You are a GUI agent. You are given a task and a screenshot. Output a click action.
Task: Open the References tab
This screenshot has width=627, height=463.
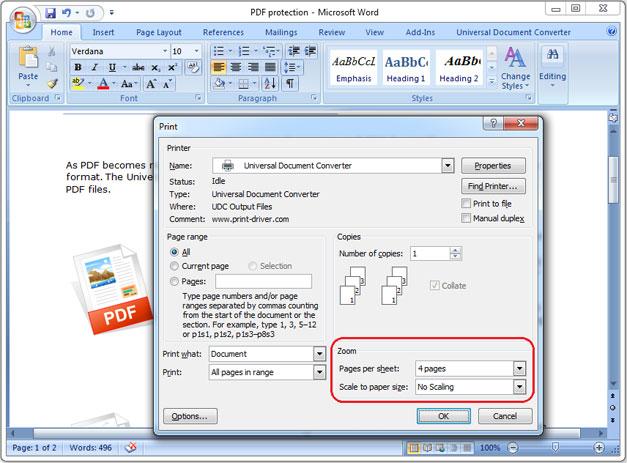coord(223,32)
